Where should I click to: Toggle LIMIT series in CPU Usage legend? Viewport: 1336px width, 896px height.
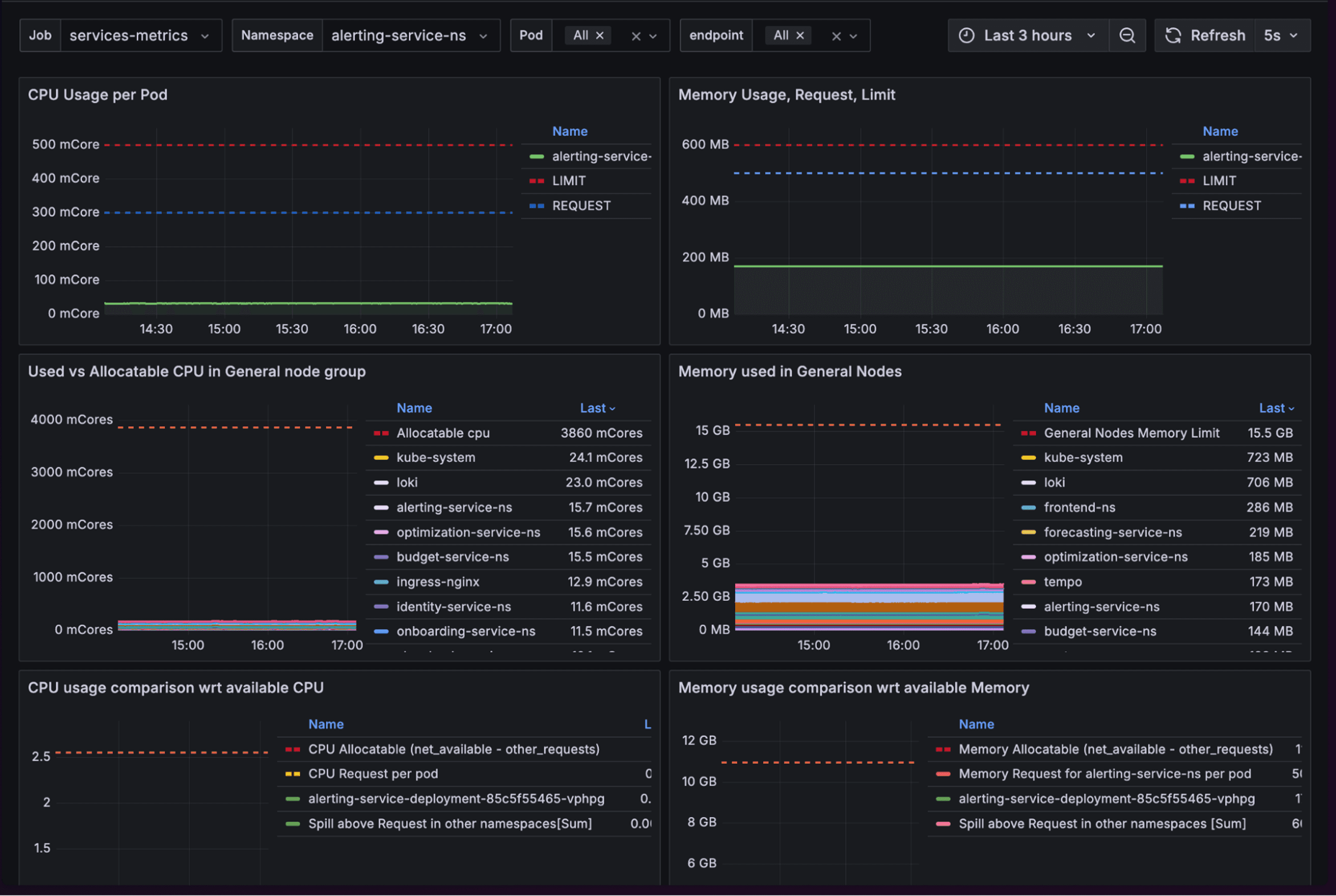pos(568,181)
